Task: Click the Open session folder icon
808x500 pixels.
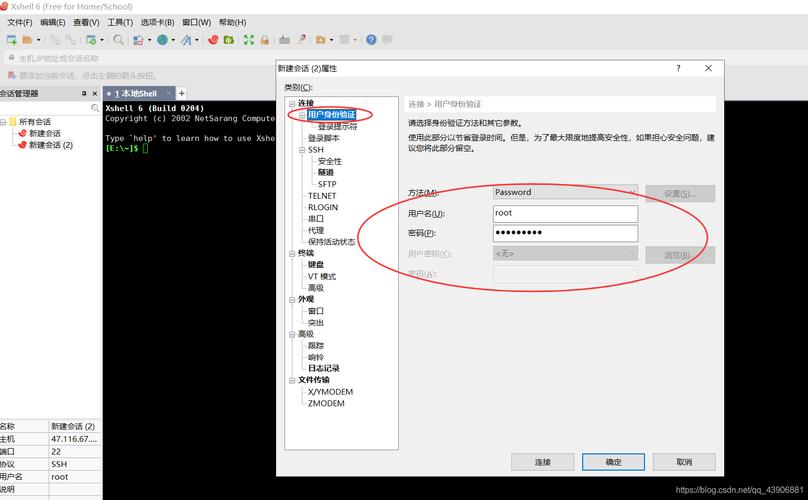Action: click(x=27, y=40)
